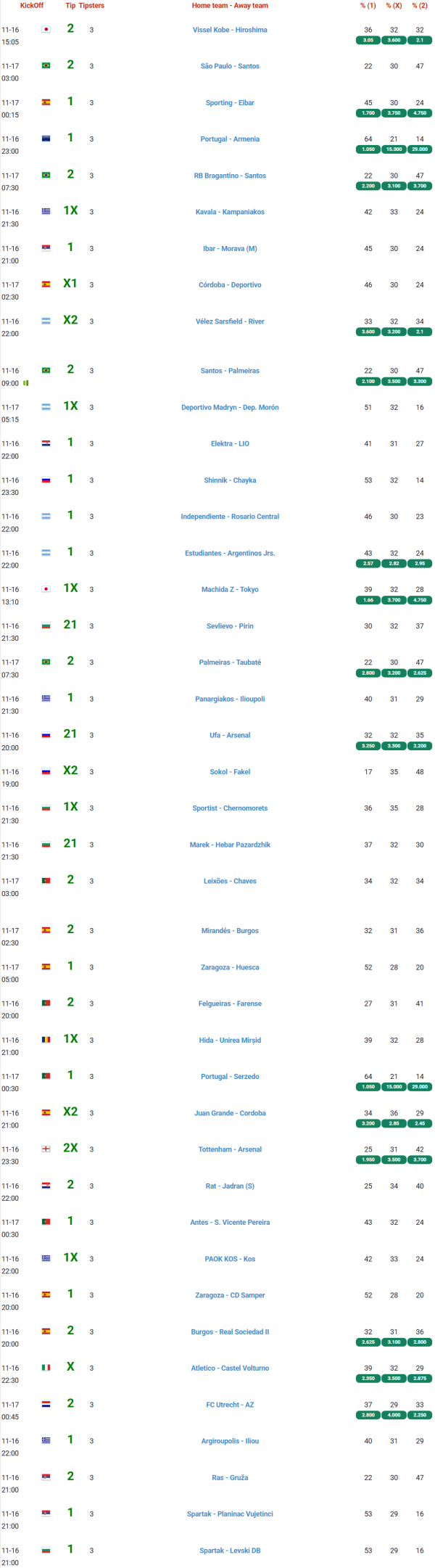Click the Netherlands flag beside FC Utrecht - AZ
435x1568 pixels.
pyautogui.click(x=46, y=1404)
